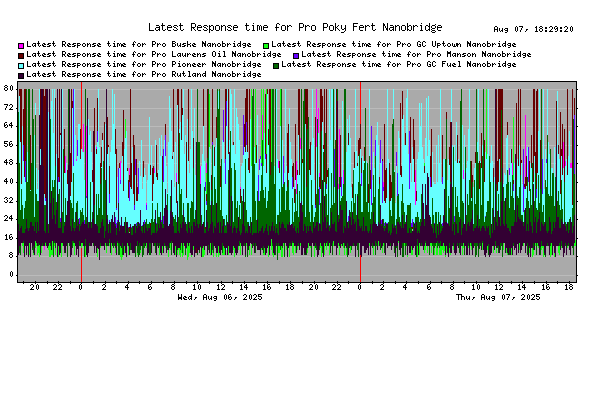Click the red midnight marker line for Aug 06
This screenshot has width=616, height=393.
[81, 182]
